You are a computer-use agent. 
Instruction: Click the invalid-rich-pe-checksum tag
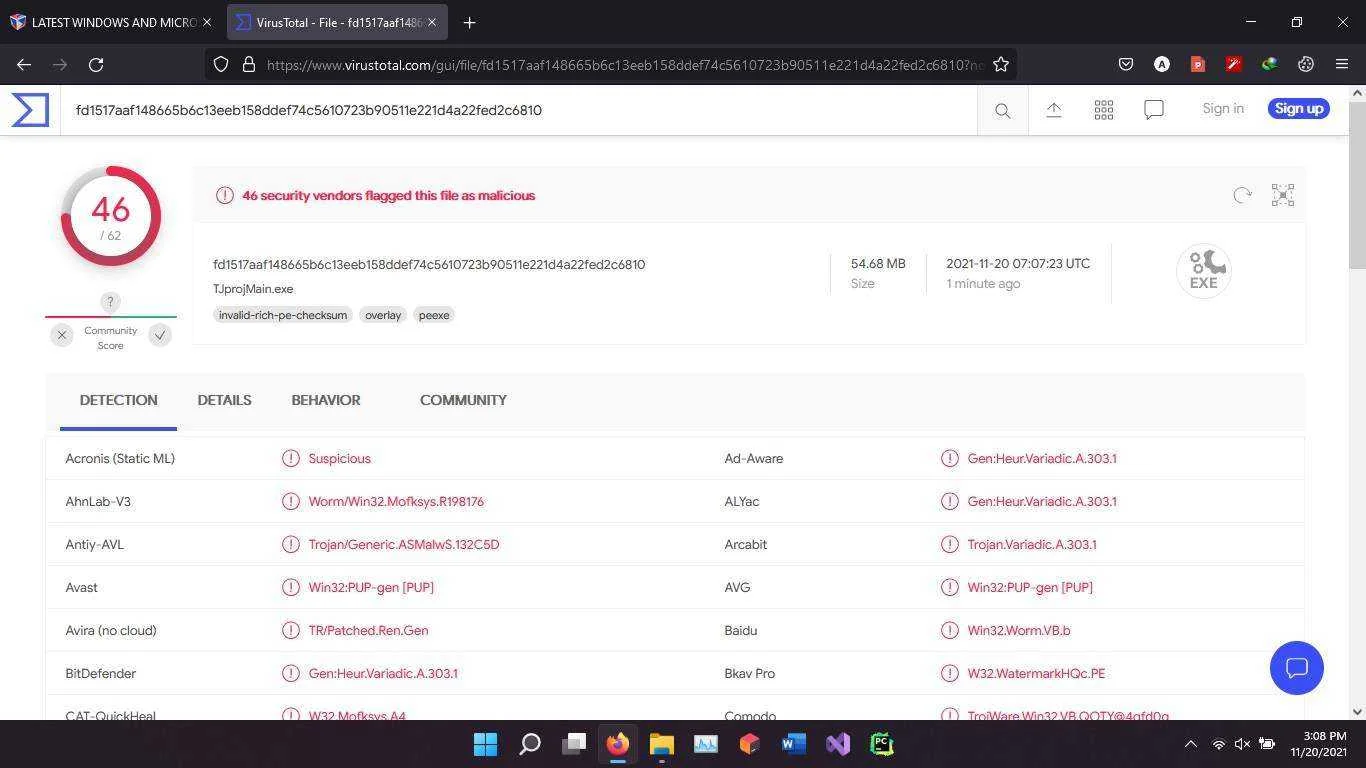[x=283, y=315]
